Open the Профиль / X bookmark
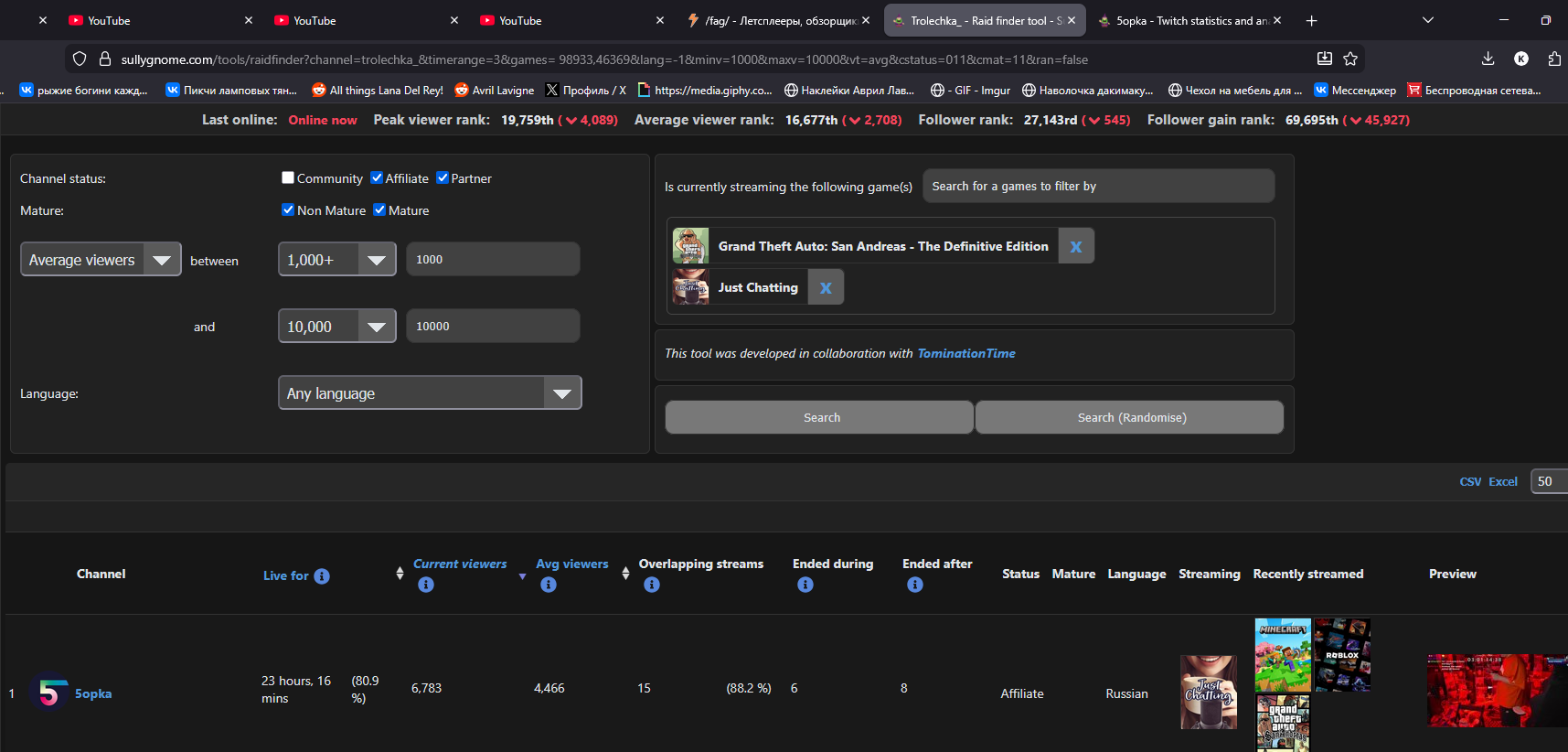The width and height of the screenshot is (1568, 752). pyautogui.click(x=585, y=90)
